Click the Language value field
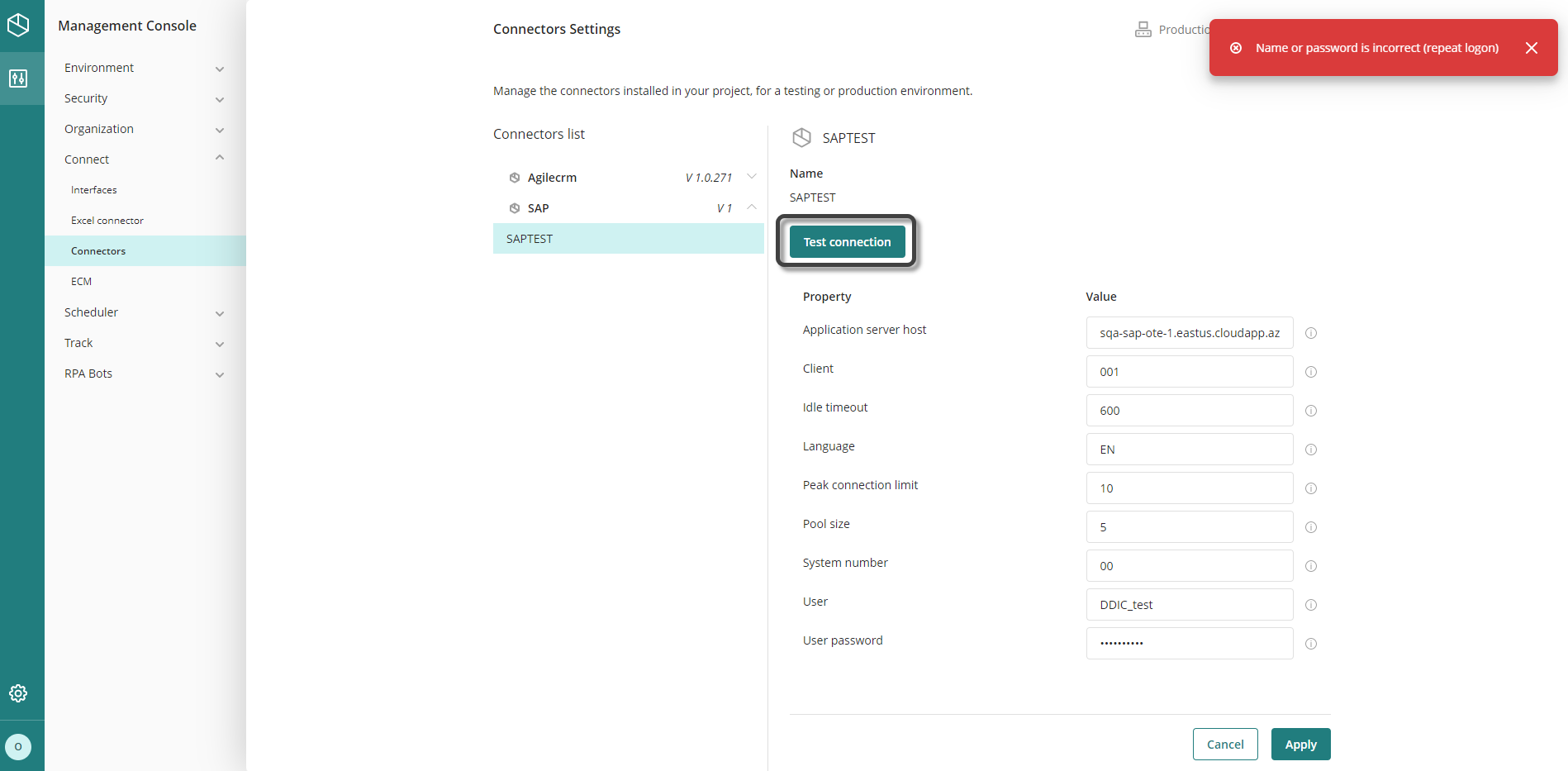This screenshot has height=771, width=1568. pos(1190,450)
